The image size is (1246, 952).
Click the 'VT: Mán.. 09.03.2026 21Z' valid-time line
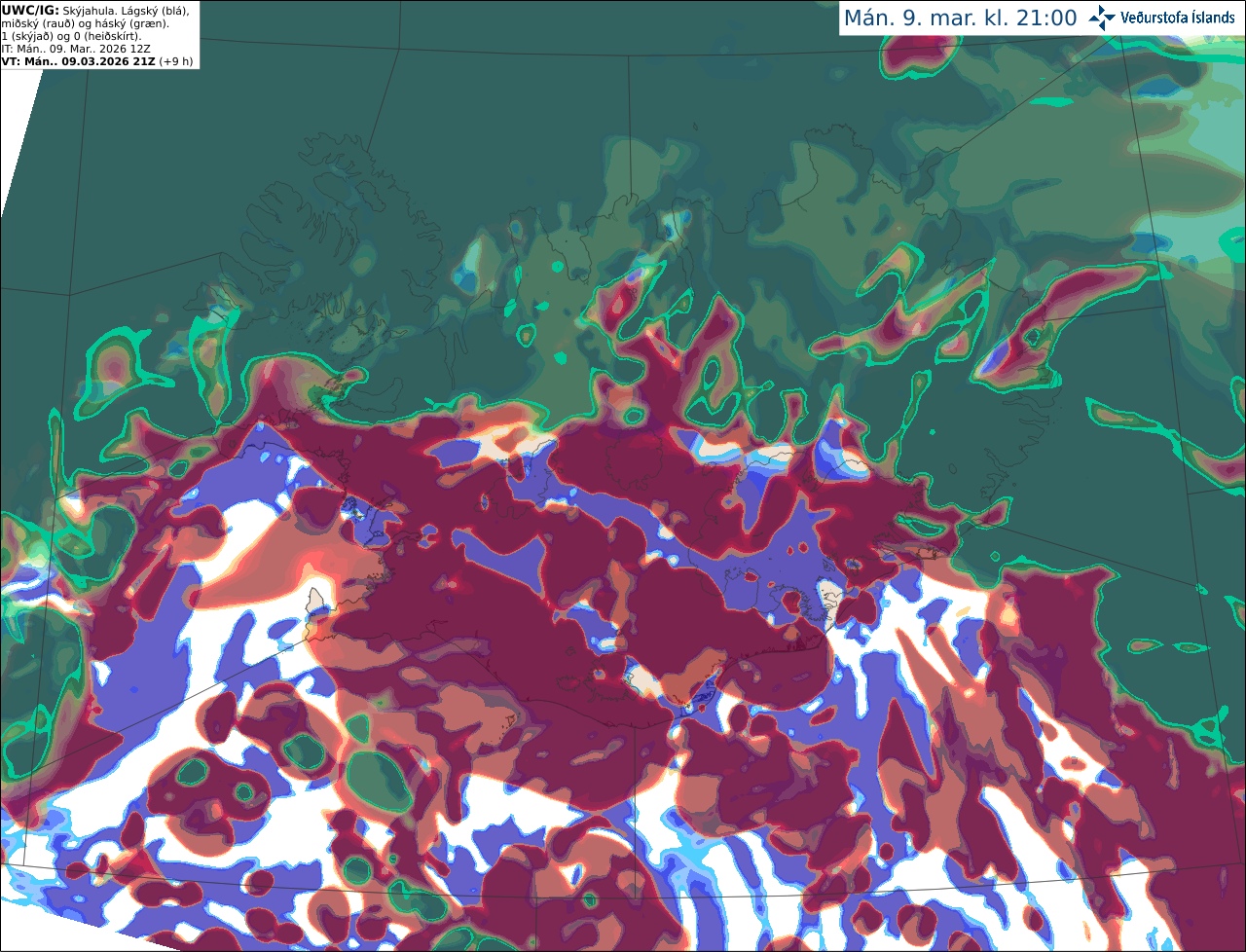point(79,61)
